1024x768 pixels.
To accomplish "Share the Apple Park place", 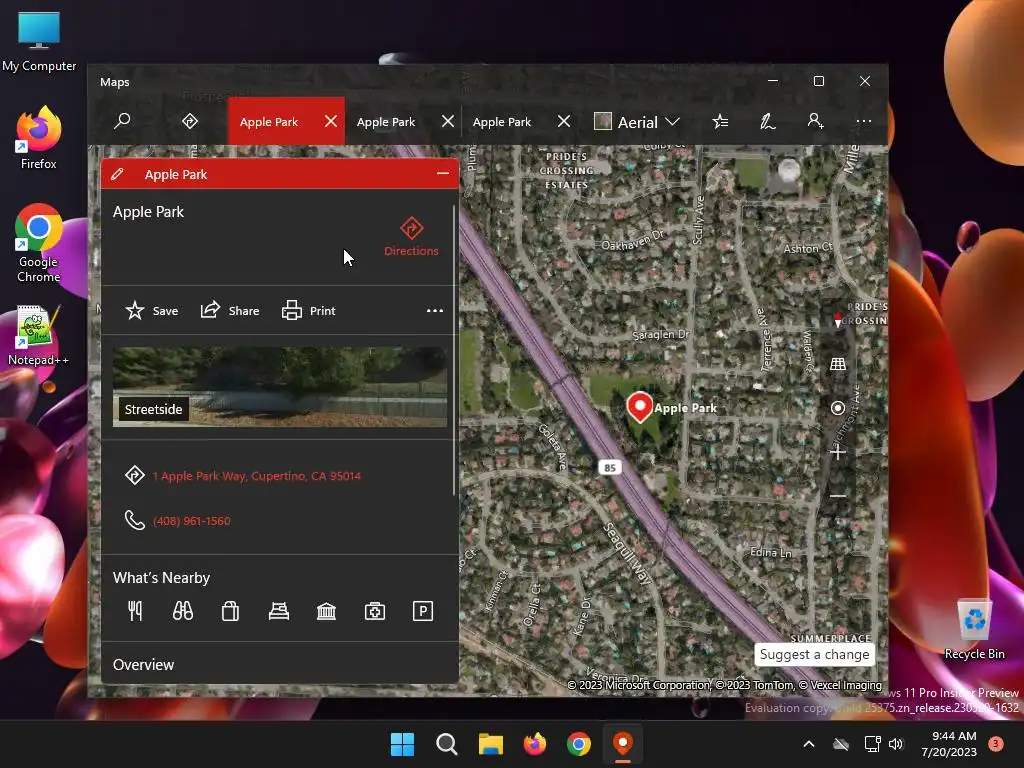I will coord(230,311).
